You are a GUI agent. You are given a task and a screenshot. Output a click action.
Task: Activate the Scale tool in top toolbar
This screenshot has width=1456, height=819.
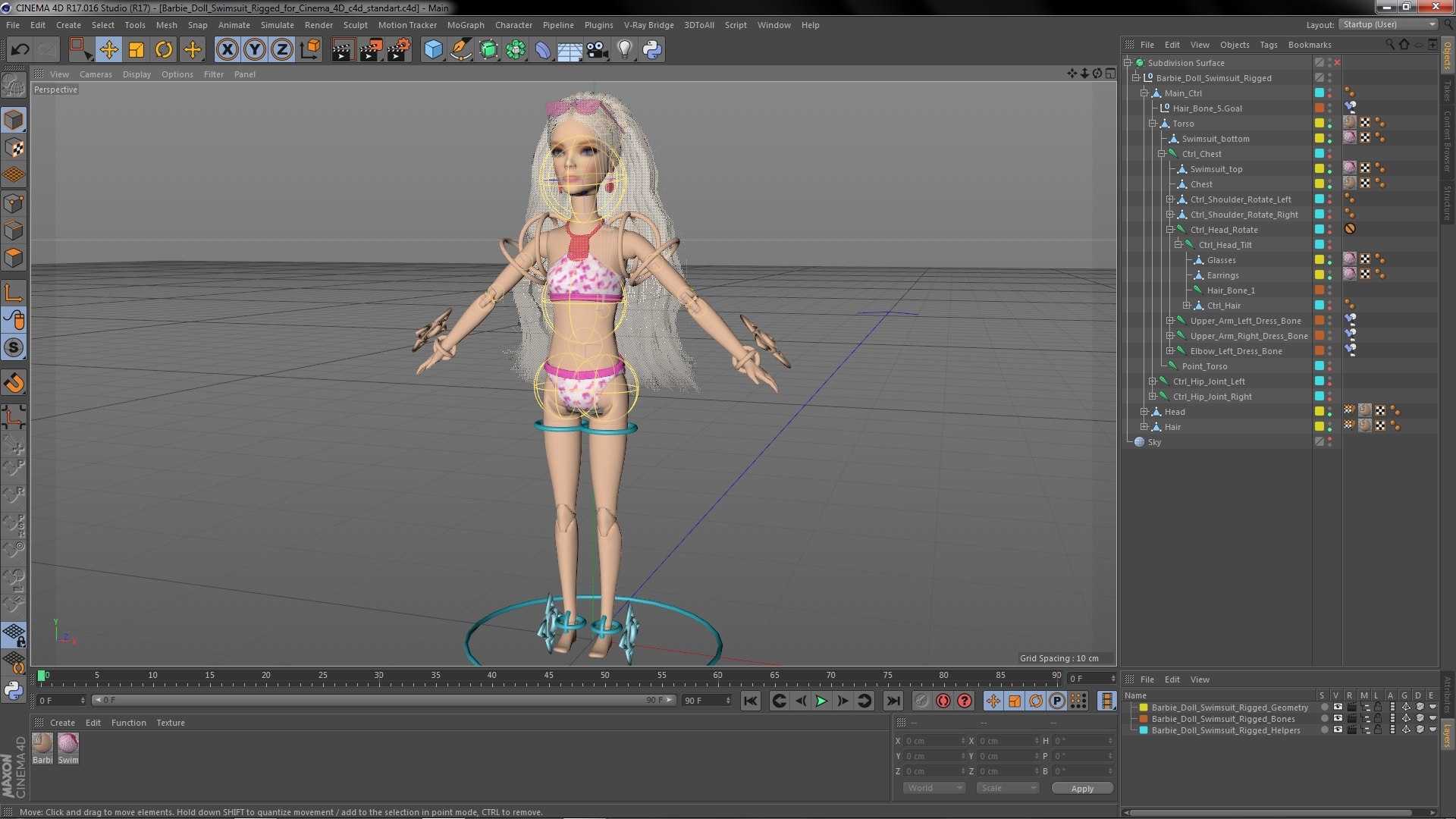click(136, 50)
